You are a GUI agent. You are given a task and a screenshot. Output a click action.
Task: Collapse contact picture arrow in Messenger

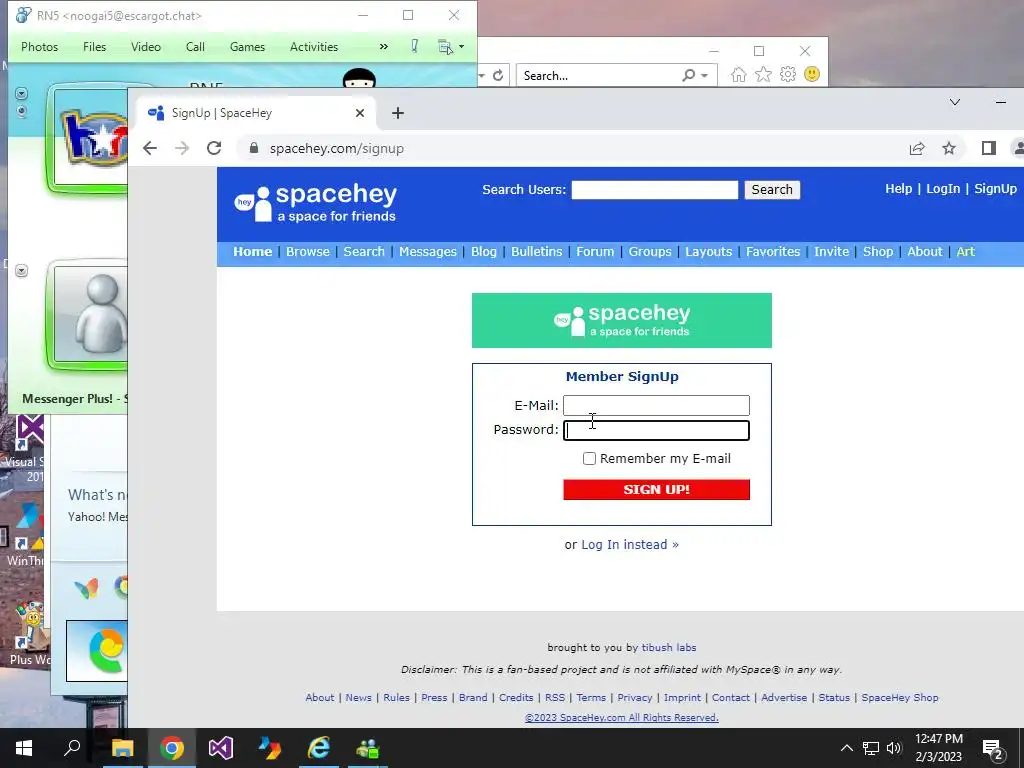(x=22, y=270)
